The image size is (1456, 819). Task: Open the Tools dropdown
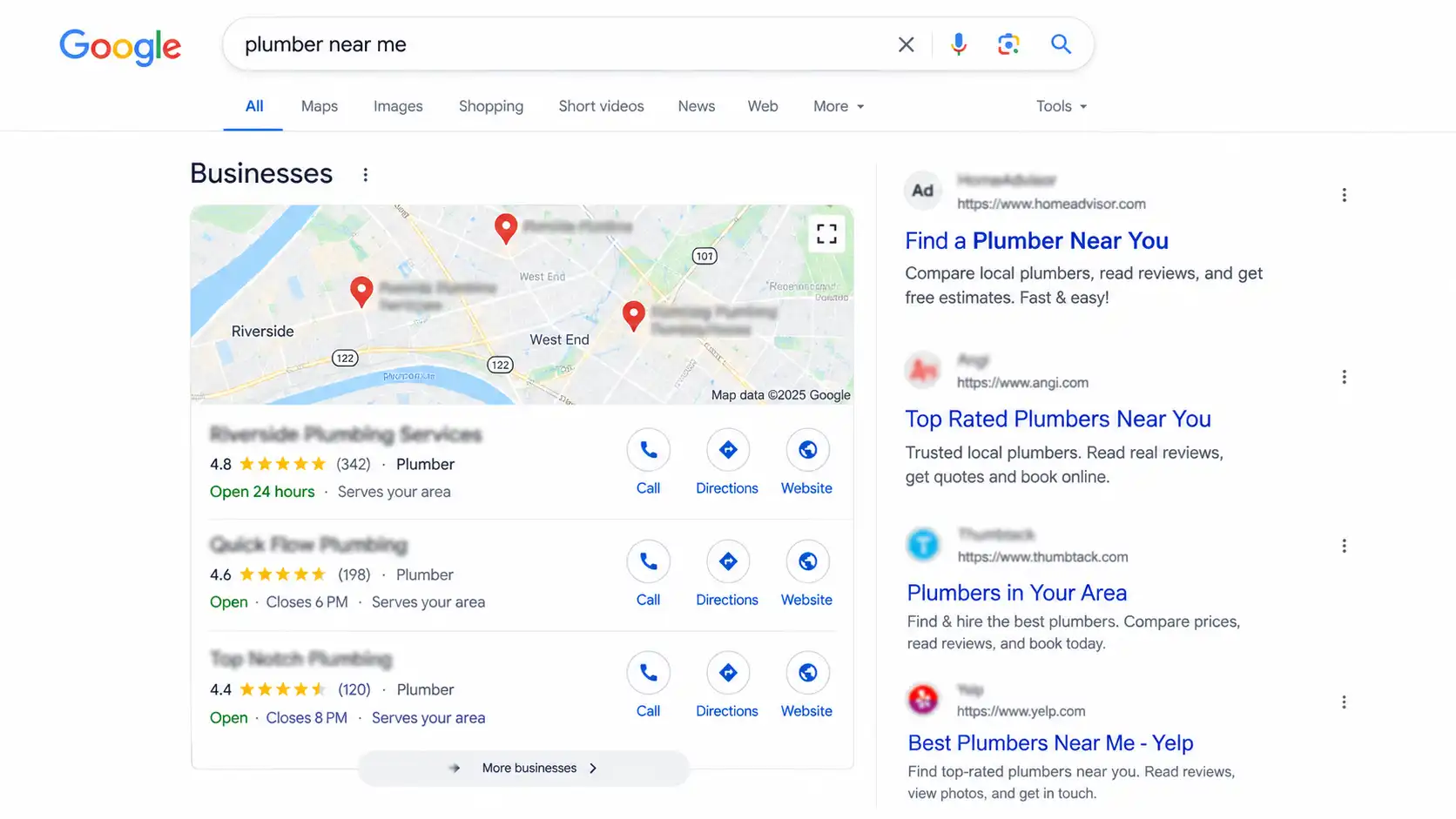click(1062, 106)
